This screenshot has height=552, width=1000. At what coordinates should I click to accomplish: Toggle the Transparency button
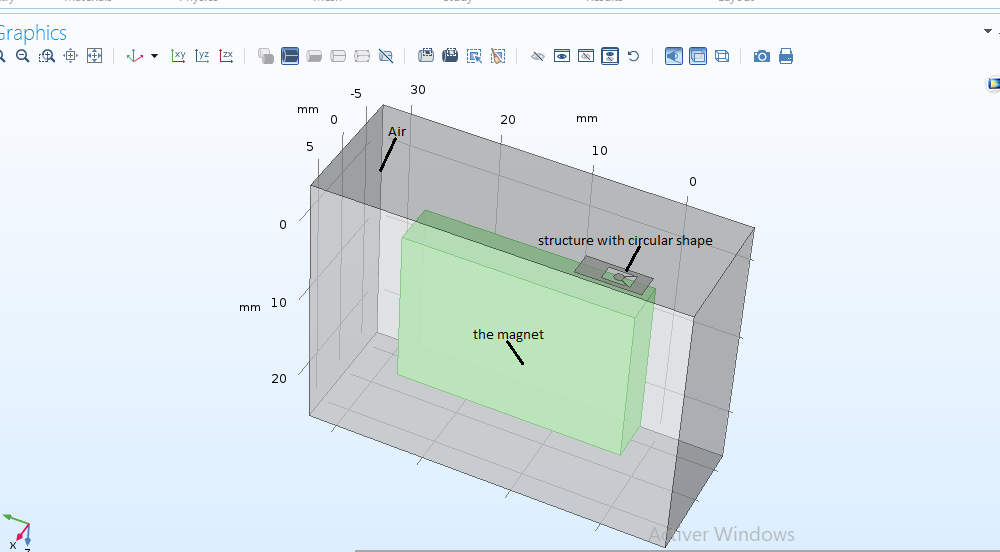point(698,56)
